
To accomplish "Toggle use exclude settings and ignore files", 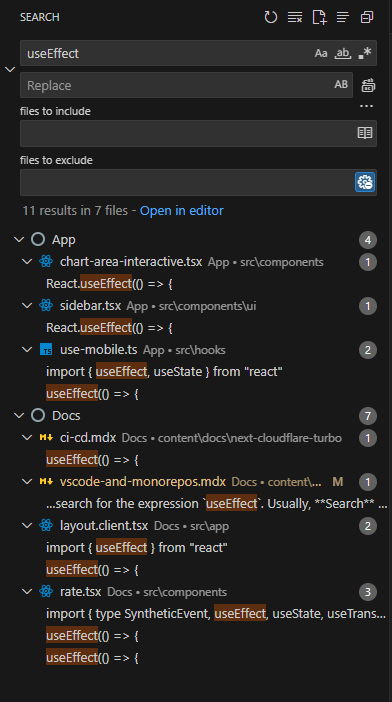I will tap(365, 182).
